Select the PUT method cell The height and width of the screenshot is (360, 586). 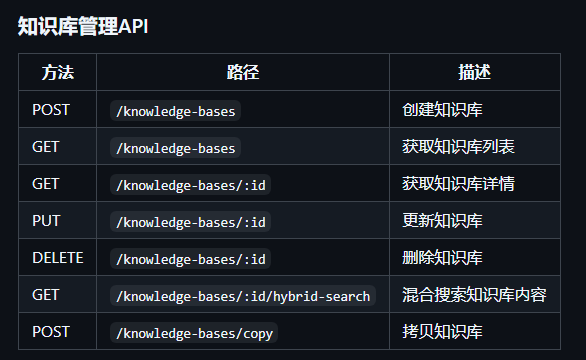pos(46,221)
